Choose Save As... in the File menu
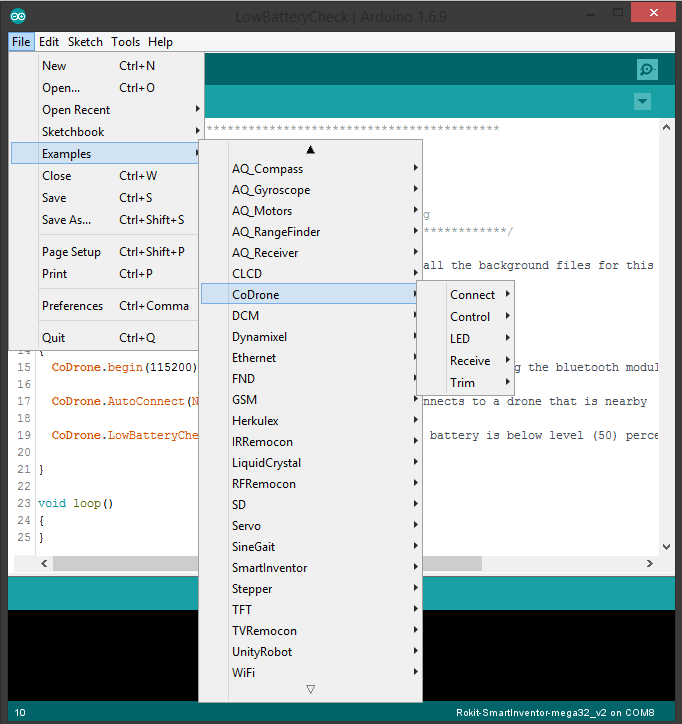The height and width of the screenshot is (724, 682). [105, 220]
